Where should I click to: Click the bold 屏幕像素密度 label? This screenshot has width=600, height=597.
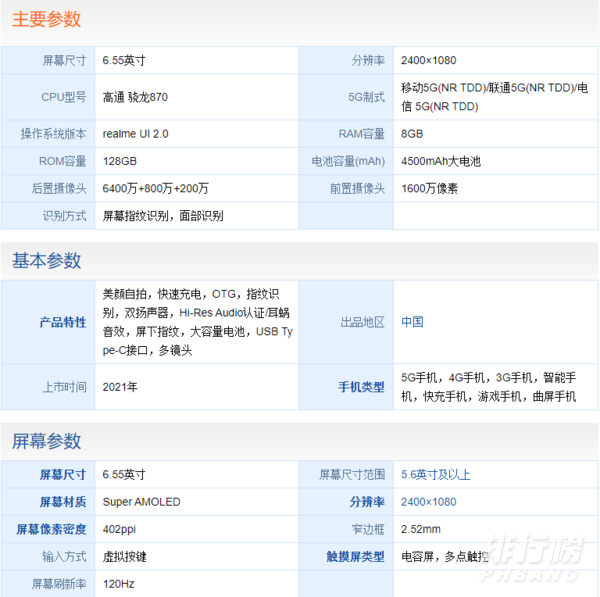point(51,529)
